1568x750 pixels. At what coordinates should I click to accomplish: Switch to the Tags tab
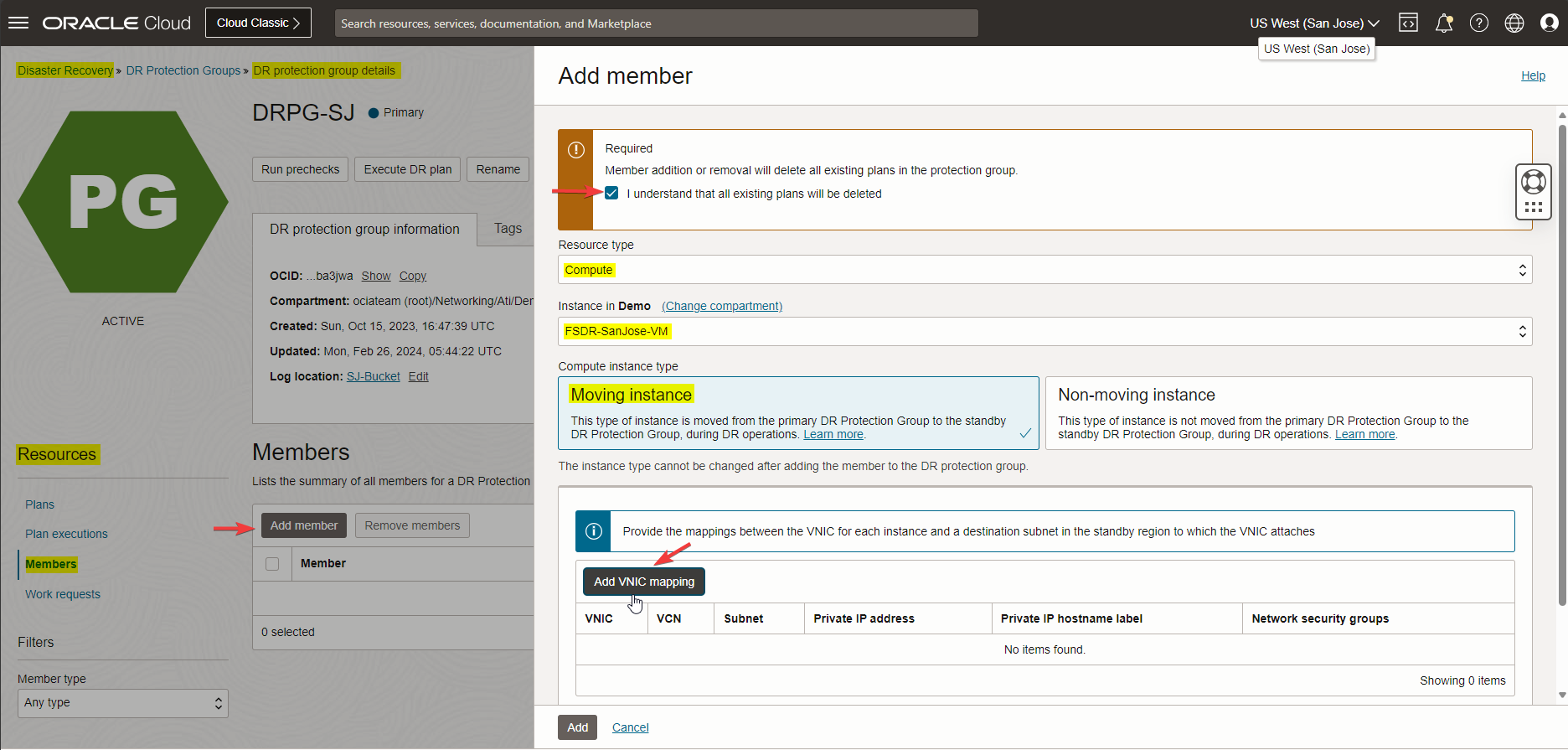coord(508,229)
